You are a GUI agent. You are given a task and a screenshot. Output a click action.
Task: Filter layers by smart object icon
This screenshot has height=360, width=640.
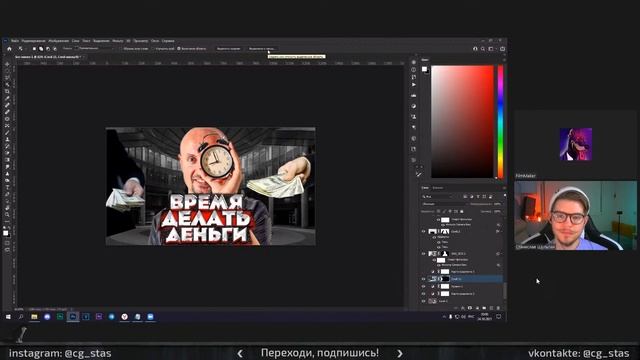pyautogui.click(x=490, y=197)
